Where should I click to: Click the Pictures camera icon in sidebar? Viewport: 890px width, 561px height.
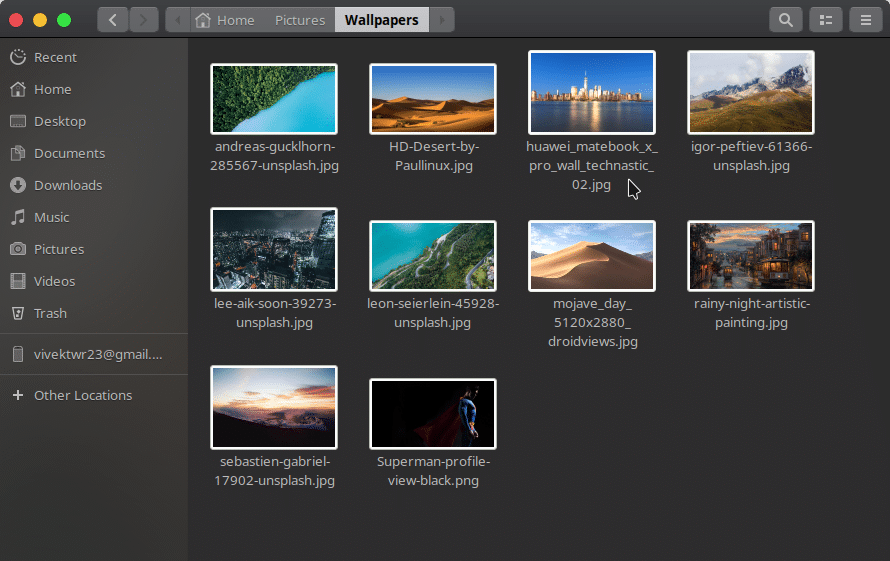point(18,249)
